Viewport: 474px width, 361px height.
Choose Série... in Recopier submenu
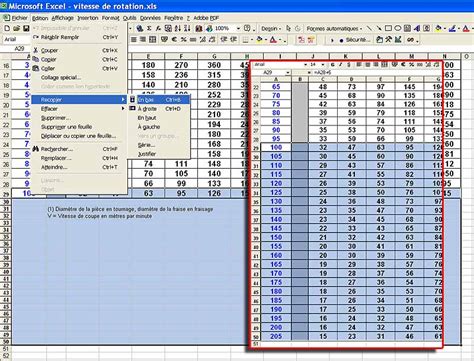click(x=159, y=145)
